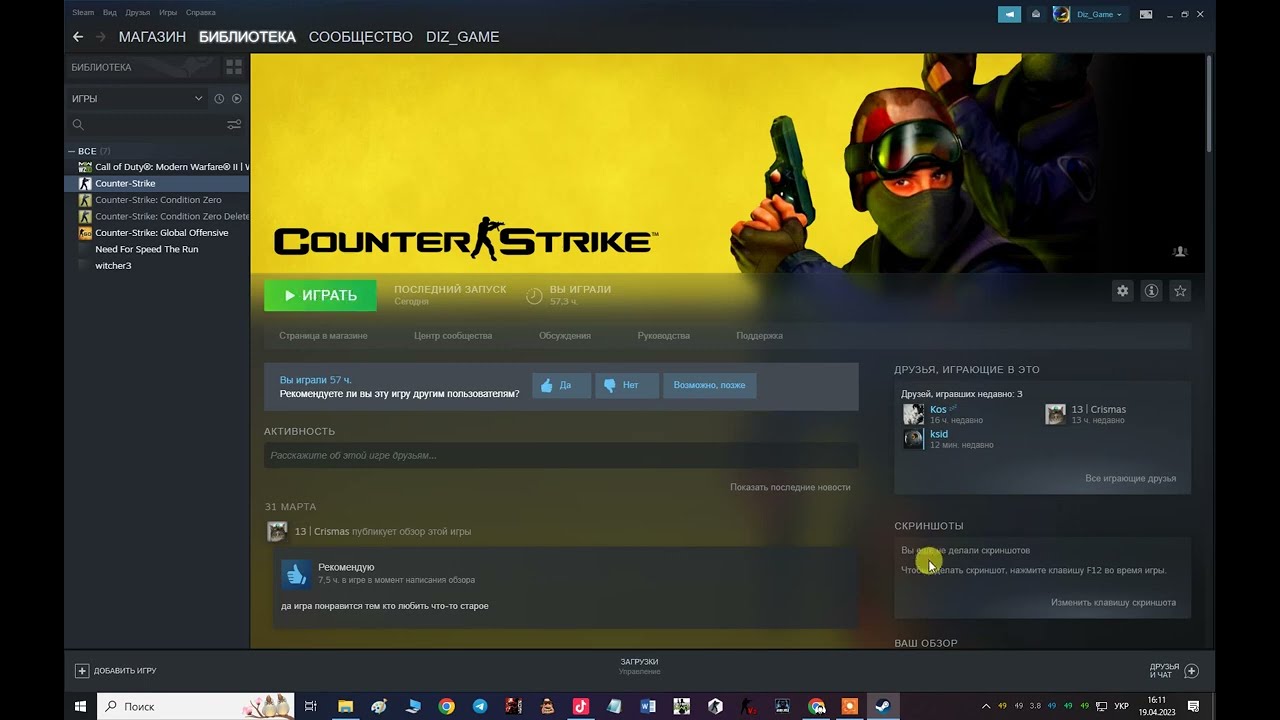1280x720 pixels.
Task: Open Friends and Chat panel
Action: (1174, 671)
